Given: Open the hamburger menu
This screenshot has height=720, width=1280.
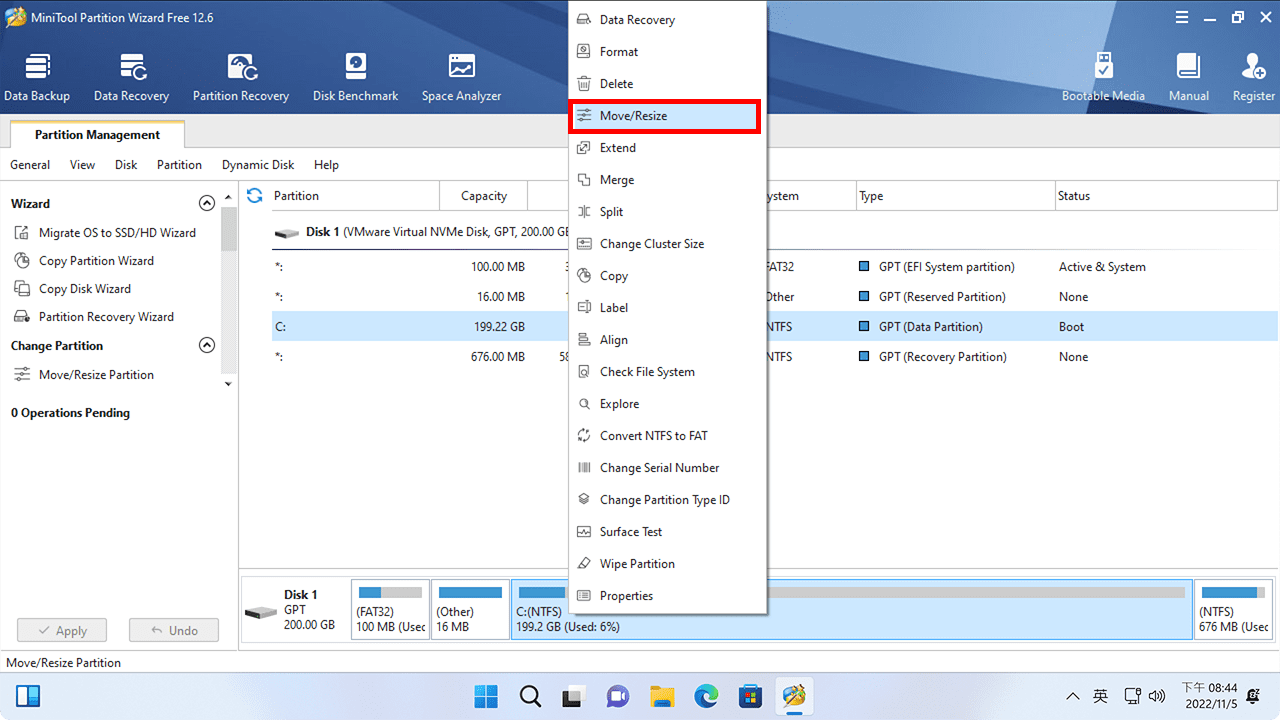Looking at the screenshot, I should click(x=1181, y=16).
